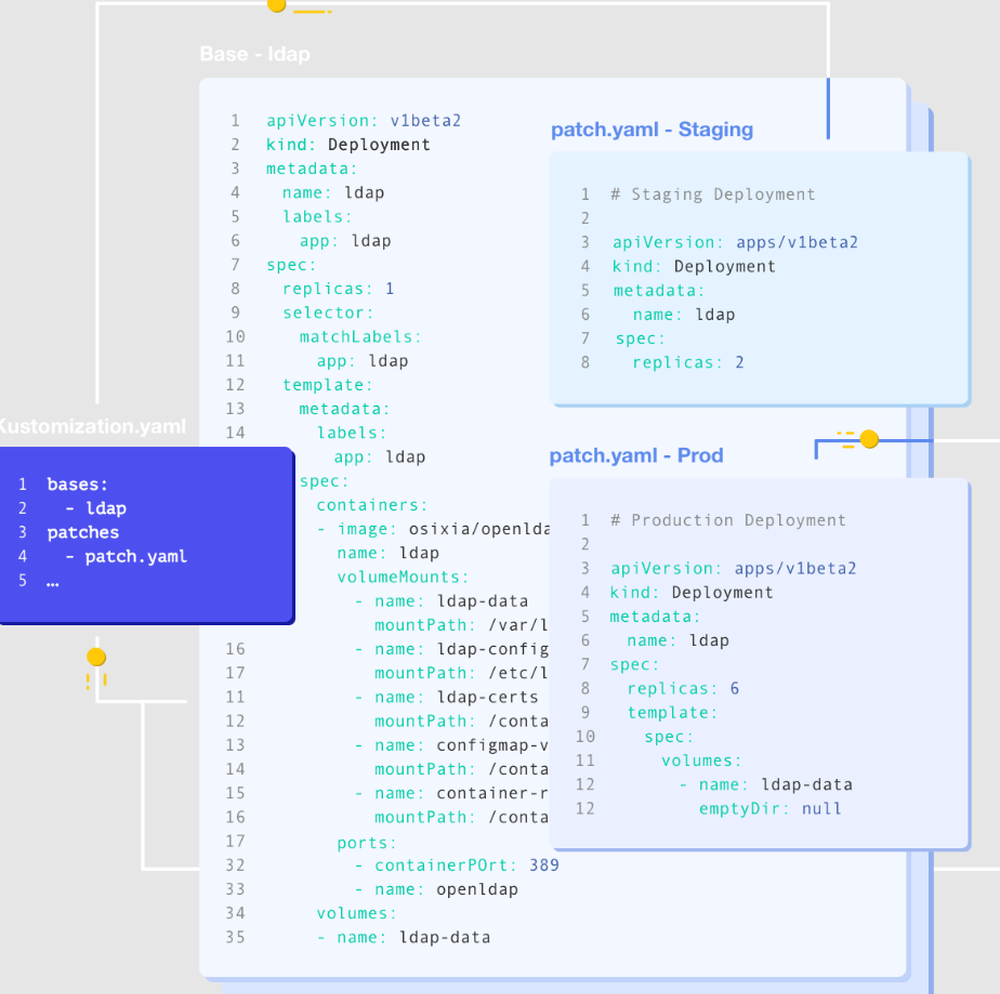Select the replicas: 6 line in Prod patch
Viewport: 1000px width, 994px height.
tap(683, 688)
